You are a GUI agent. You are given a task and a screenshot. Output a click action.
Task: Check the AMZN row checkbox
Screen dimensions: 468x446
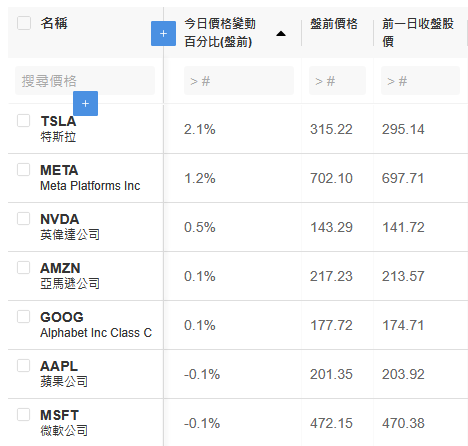click(23, 267)
